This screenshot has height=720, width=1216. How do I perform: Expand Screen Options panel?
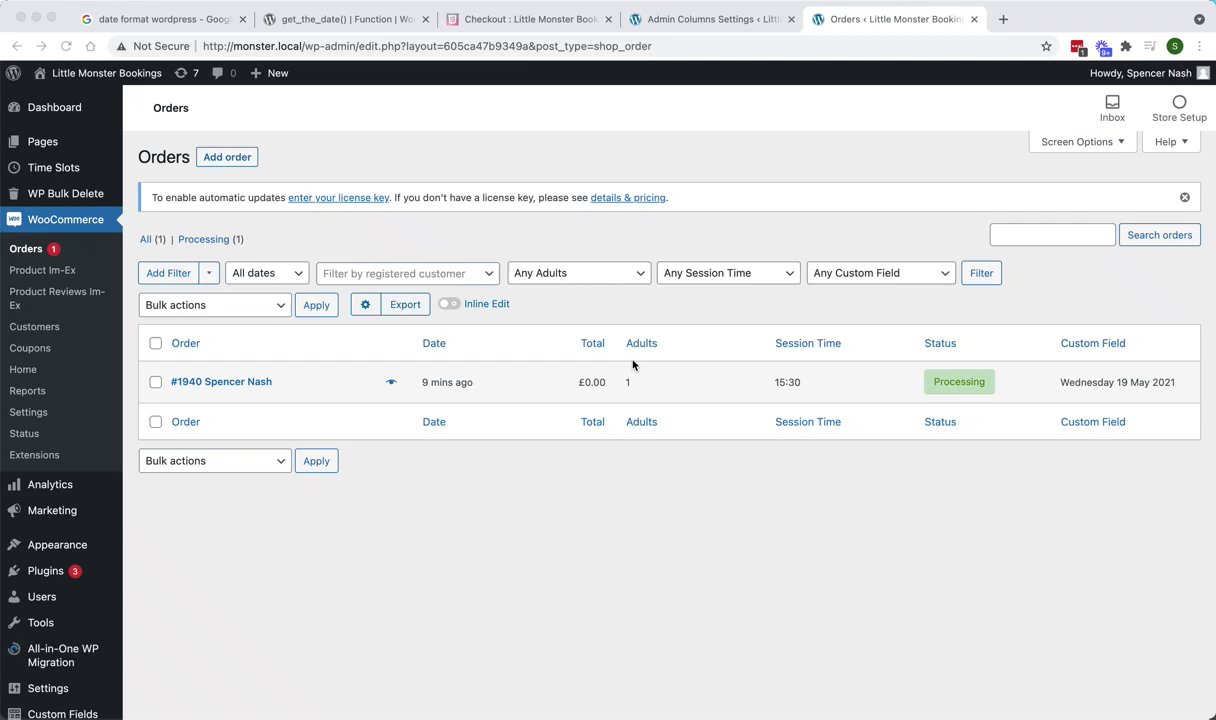point(1082,142)
